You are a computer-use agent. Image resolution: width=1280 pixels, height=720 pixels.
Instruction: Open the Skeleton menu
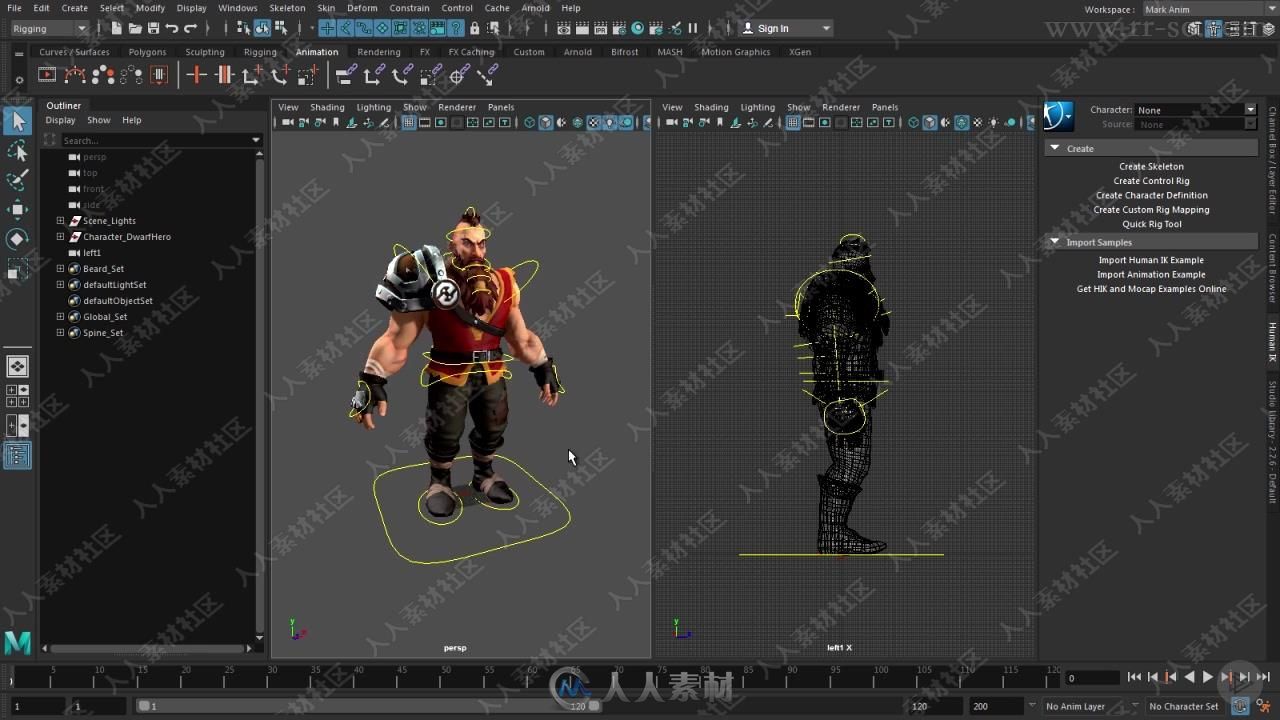287,8
